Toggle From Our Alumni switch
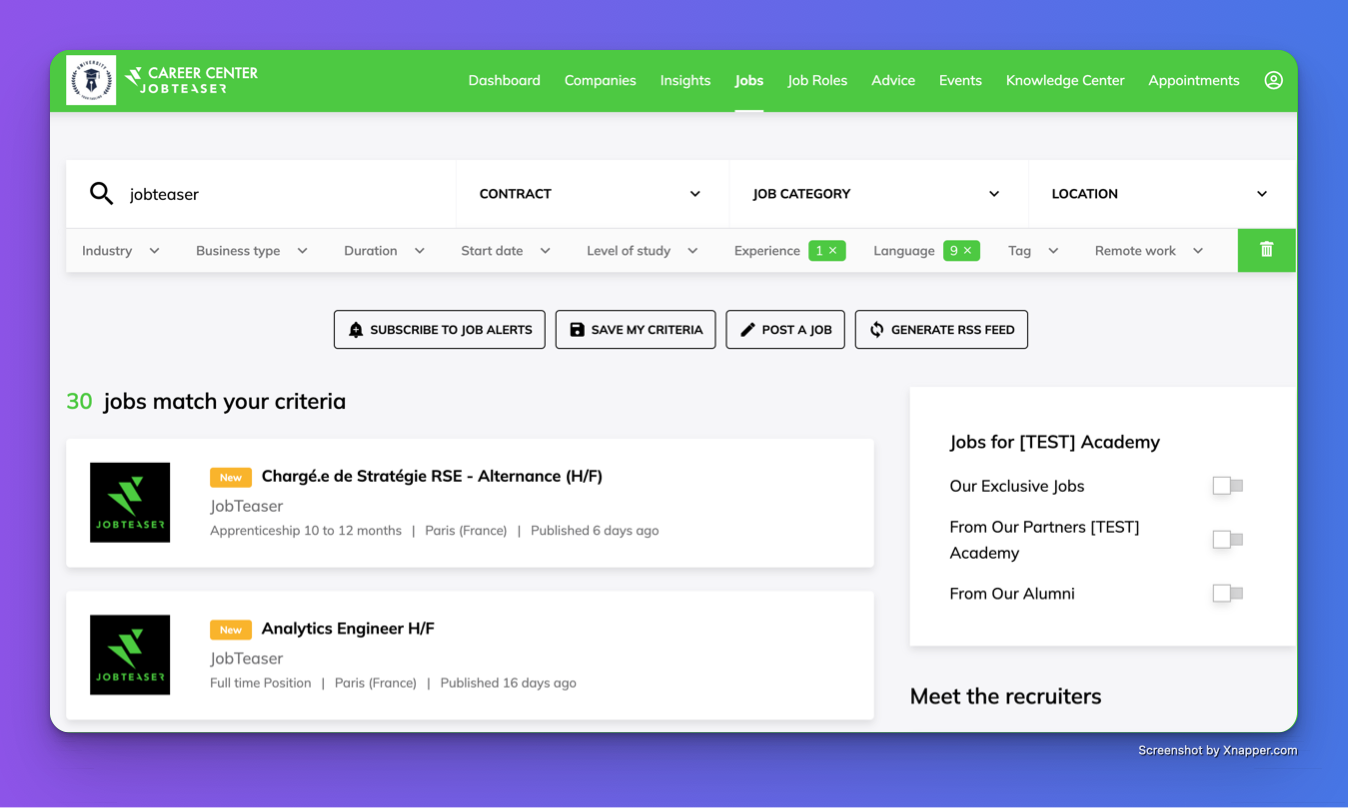This screenshot has width=1349, height=808. pyautogui.click(x=1227, y=593)
